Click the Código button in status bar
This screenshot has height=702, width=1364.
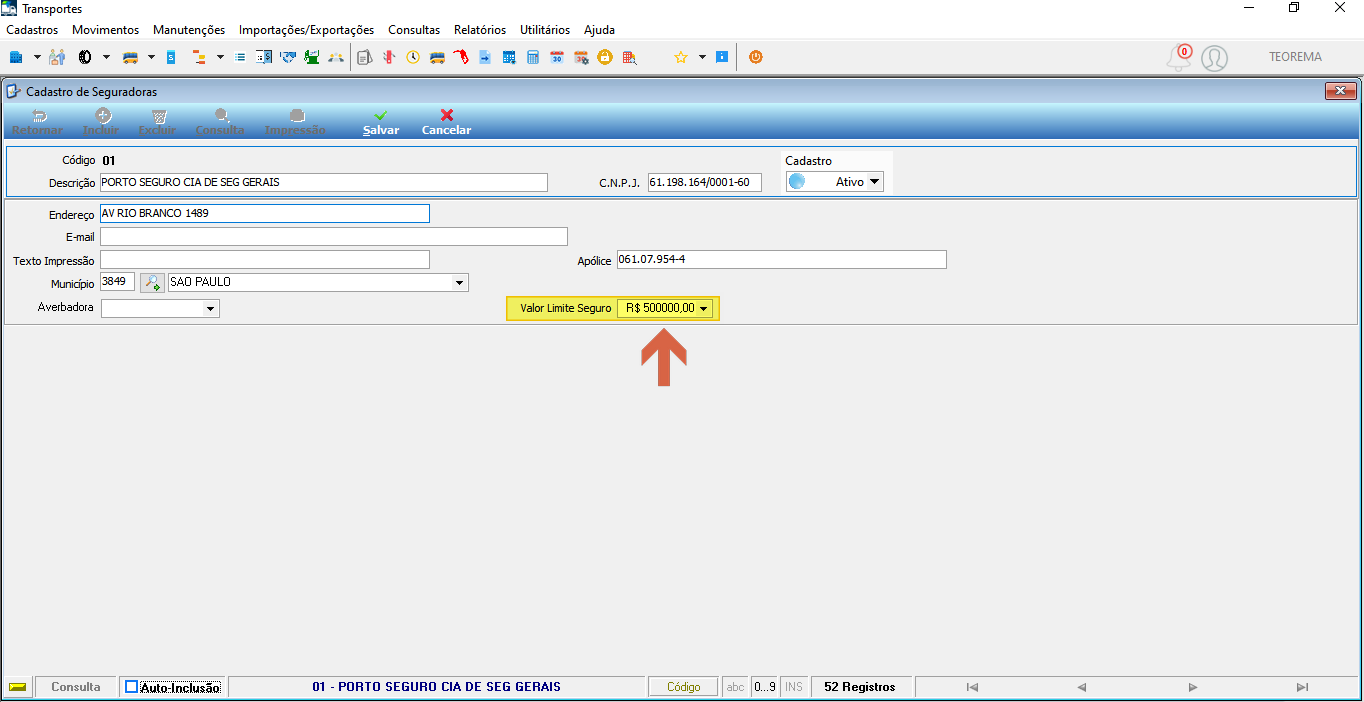[684, 687]
